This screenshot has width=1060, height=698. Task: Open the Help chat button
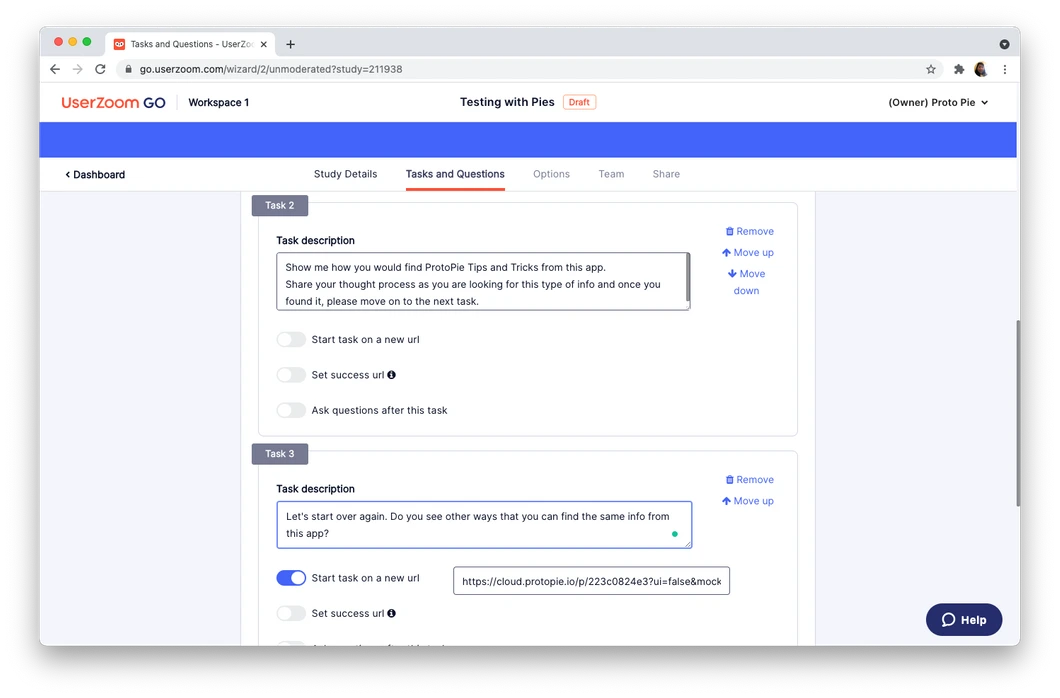(964, 620)
